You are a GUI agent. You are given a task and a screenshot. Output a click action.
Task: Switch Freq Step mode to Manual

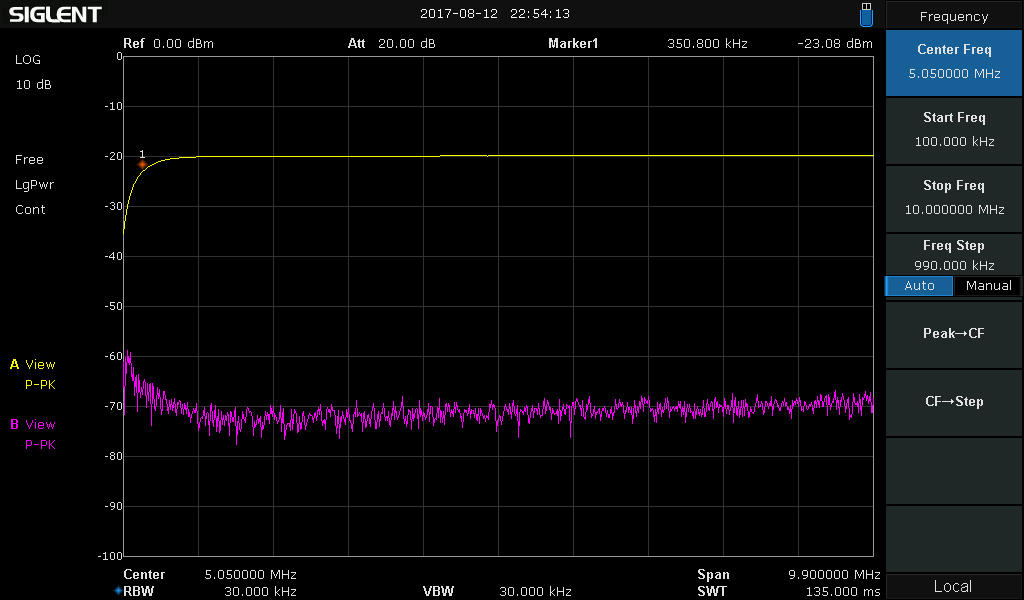[x=988, y=286]
